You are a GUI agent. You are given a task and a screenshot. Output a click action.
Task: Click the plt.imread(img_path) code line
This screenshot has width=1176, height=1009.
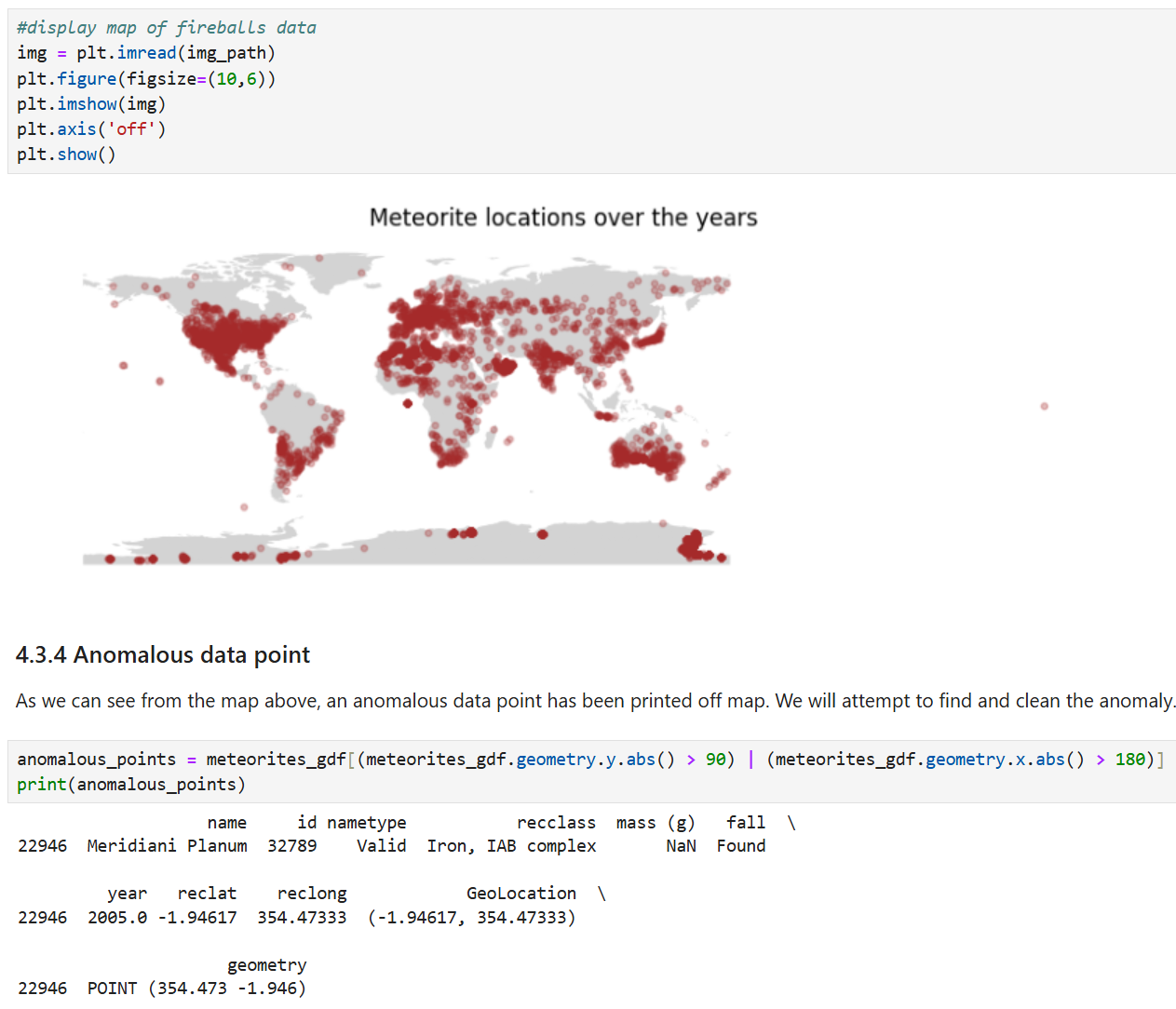coord(146,53)
